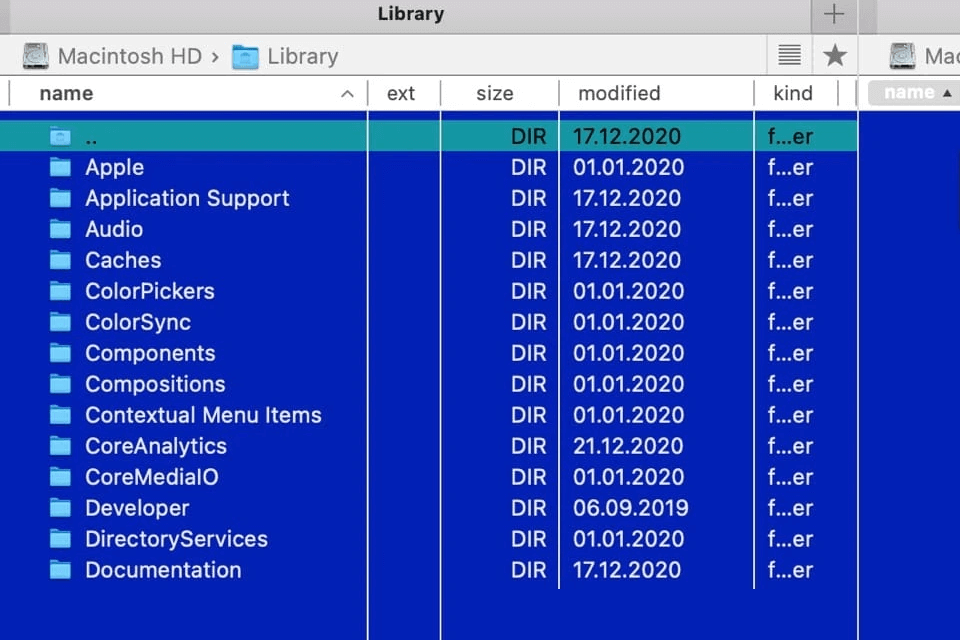The width and height of the screenshot is (960, 640).
Task: Open favorites star button
Action: pos(834,56)
